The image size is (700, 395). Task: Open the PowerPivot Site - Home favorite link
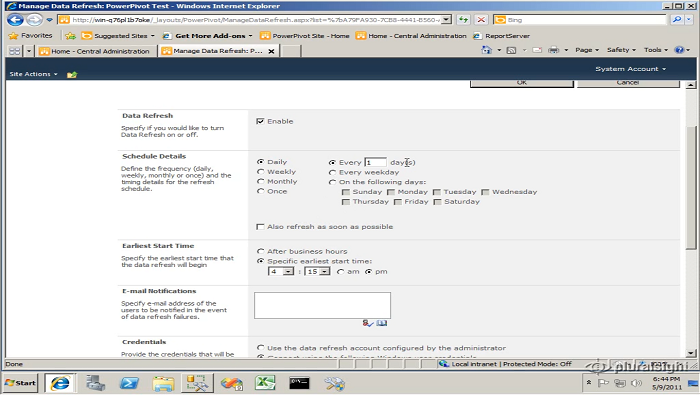tap(305, 36)
